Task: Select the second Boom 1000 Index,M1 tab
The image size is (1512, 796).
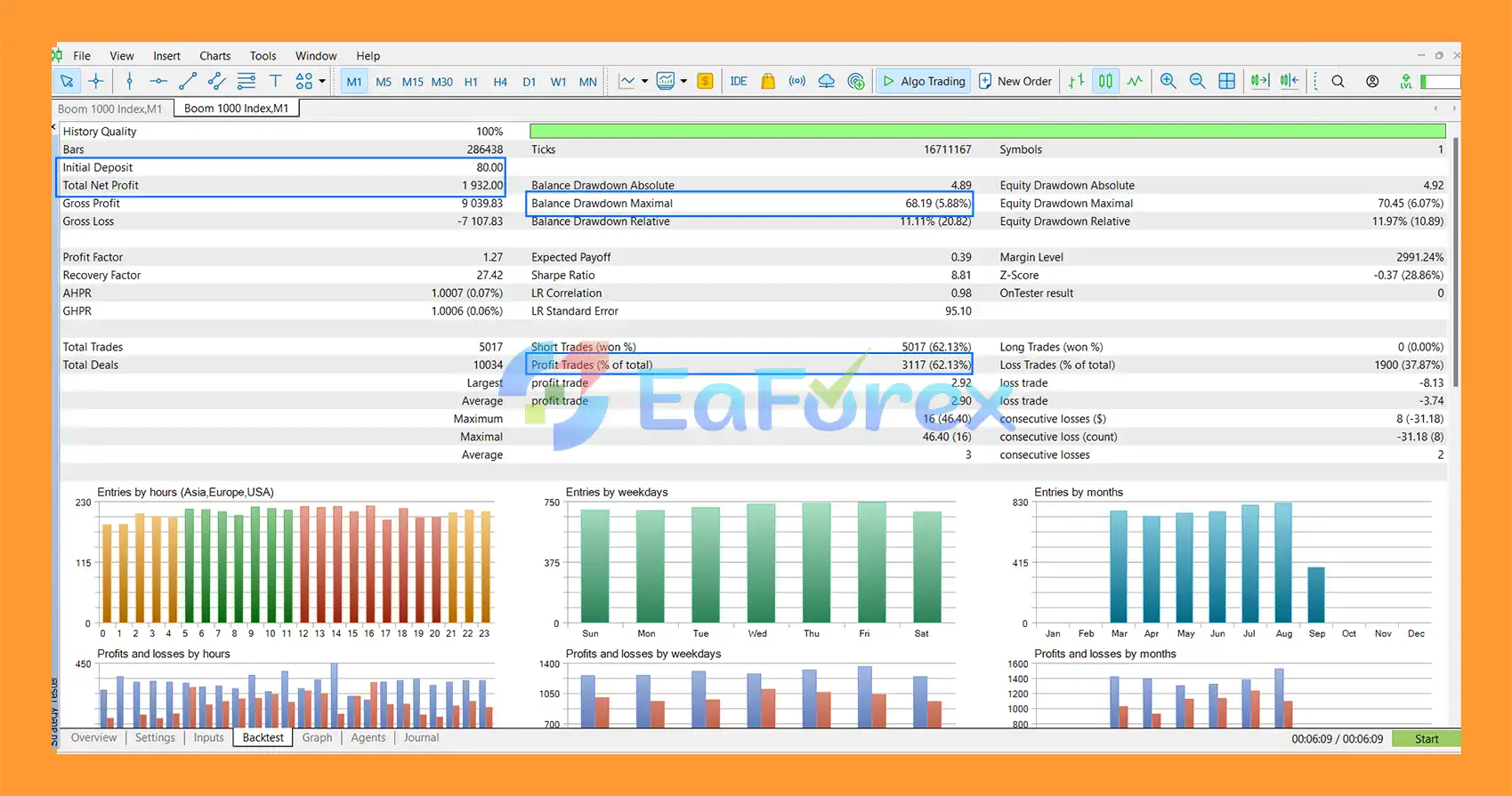Action: (x=237, y=109)
